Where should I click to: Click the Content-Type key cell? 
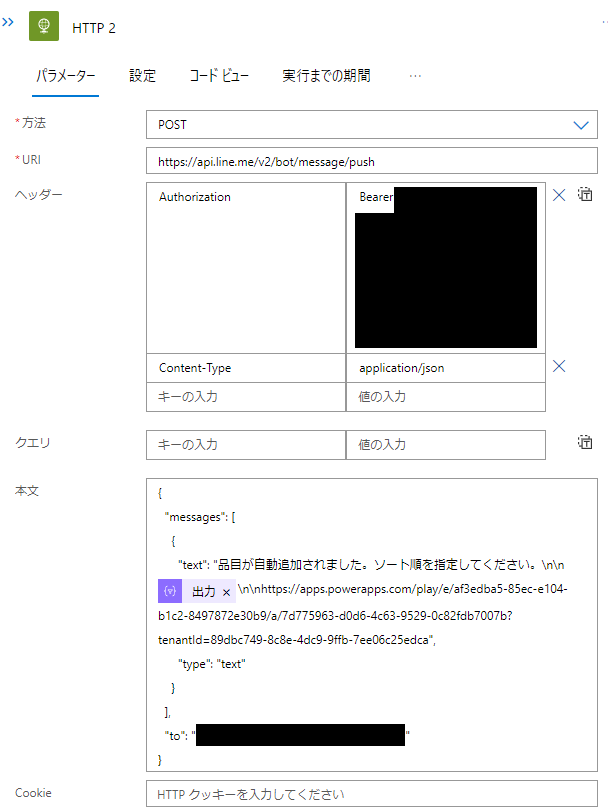[246, 368]
